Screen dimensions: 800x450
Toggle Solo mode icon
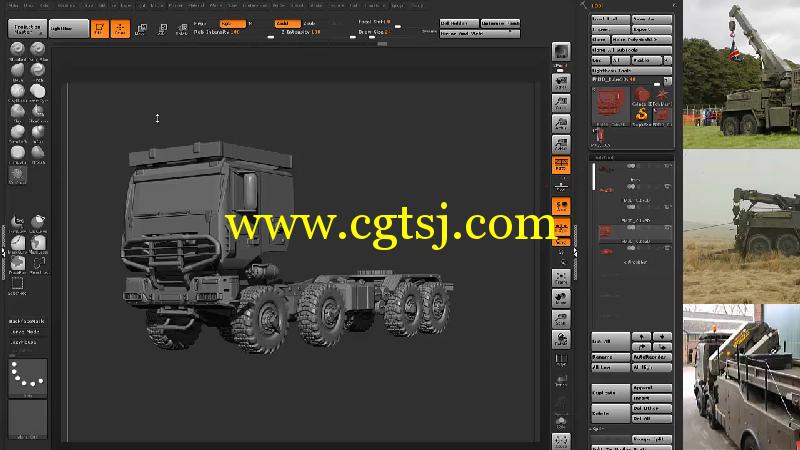(x=561, y=421)
